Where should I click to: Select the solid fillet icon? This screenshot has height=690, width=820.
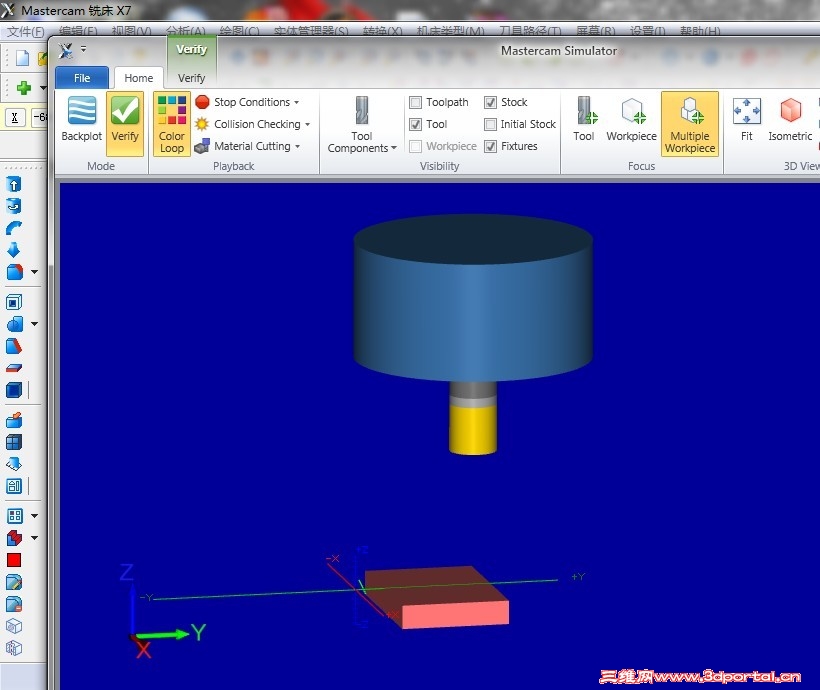coord(14,272)
